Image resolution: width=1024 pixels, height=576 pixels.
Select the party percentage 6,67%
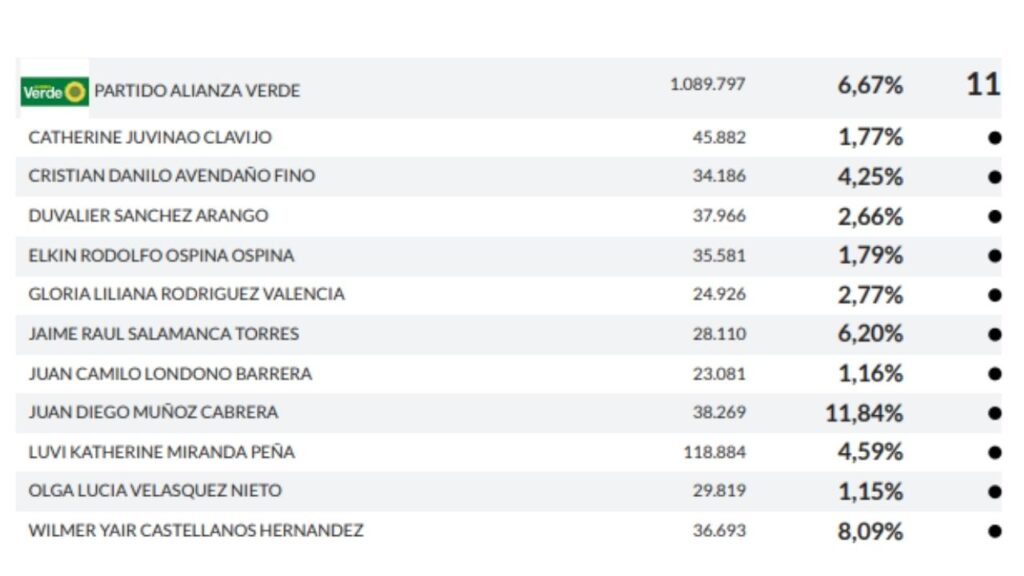coord(870,85)
